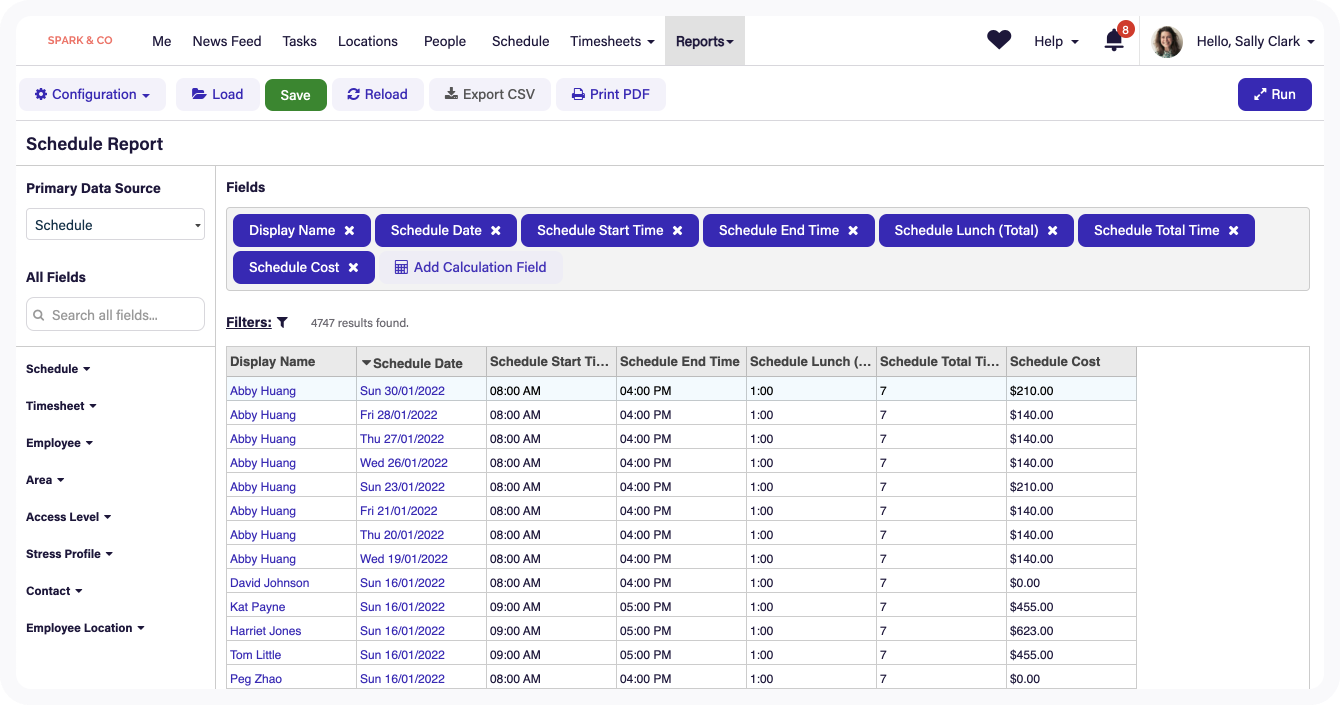This screenshot has height=705, width=1340.
Task: Click the Load button
Action: 217,94
